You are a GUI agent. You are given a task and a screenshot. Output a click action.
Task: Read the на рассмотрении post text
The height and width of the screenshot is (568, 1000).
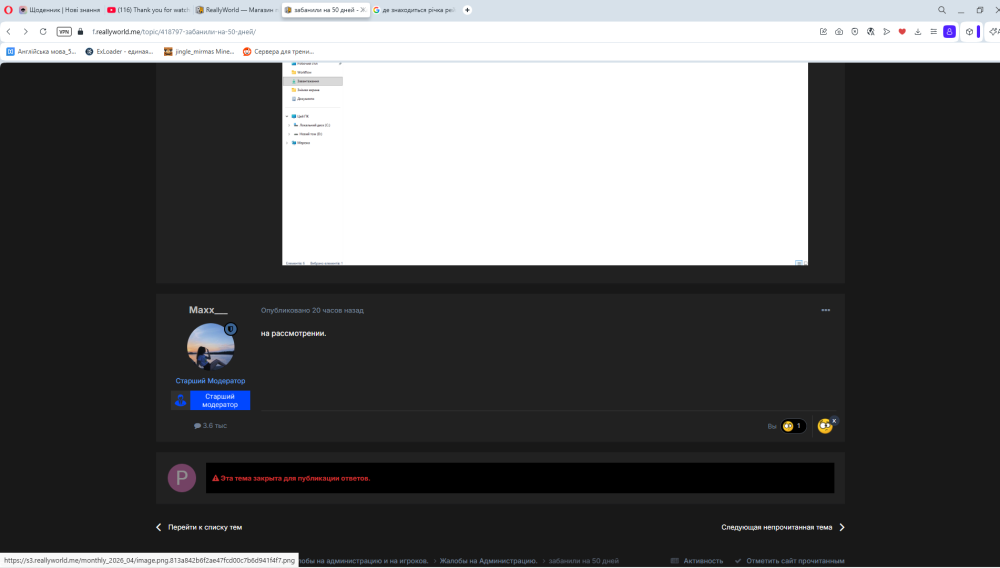(x=293, y=333)
